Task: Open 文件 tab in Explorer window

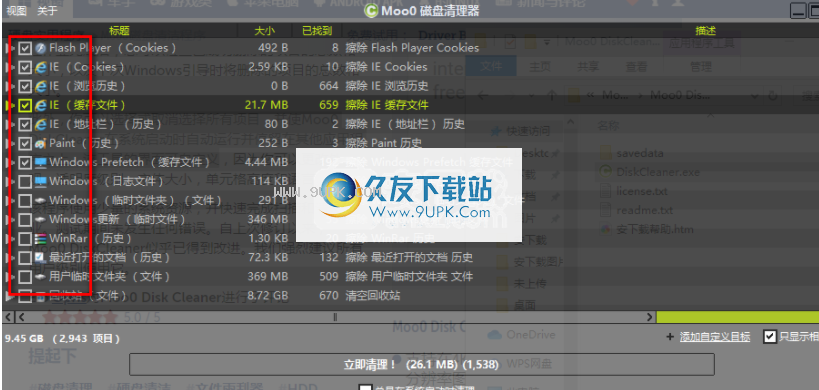Action: click(x=491, y=66)
